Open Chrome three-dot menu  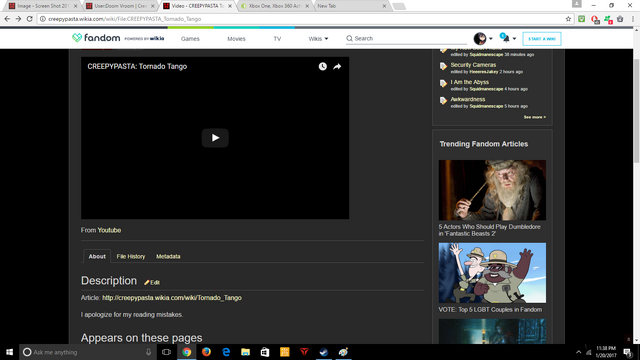pos(633,19)
